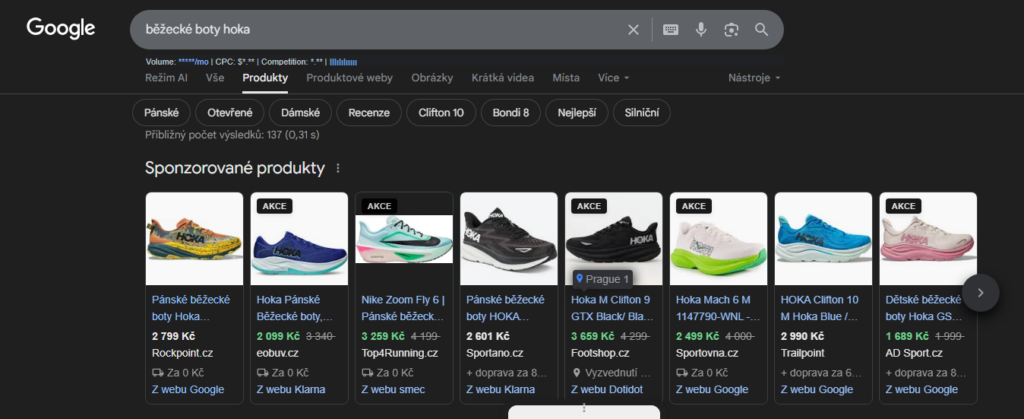Select the Bondi 8 filter chip

tap(510, 113)
